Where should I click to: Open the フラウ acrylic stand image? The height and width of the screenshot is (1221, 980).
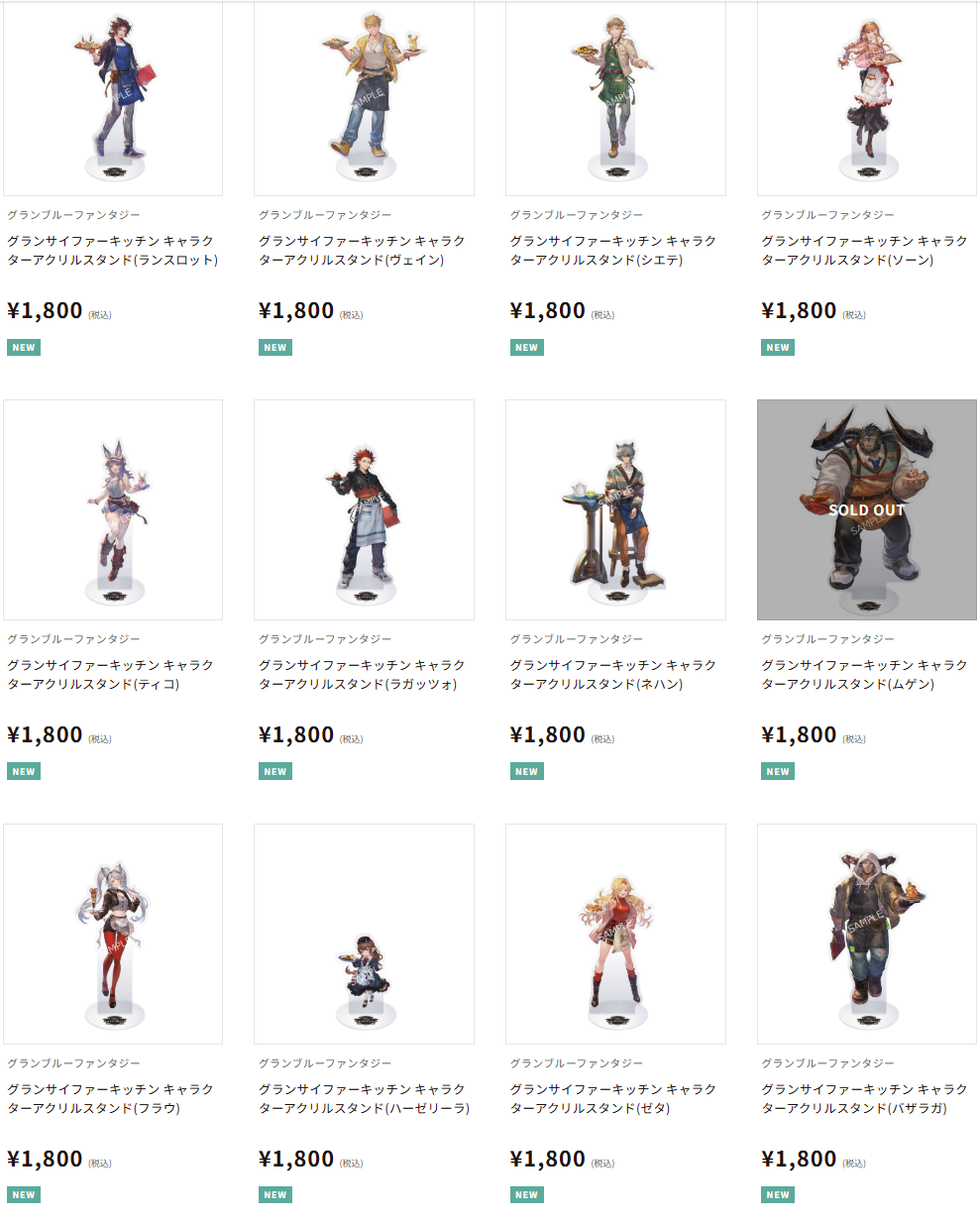pos(113,934)
